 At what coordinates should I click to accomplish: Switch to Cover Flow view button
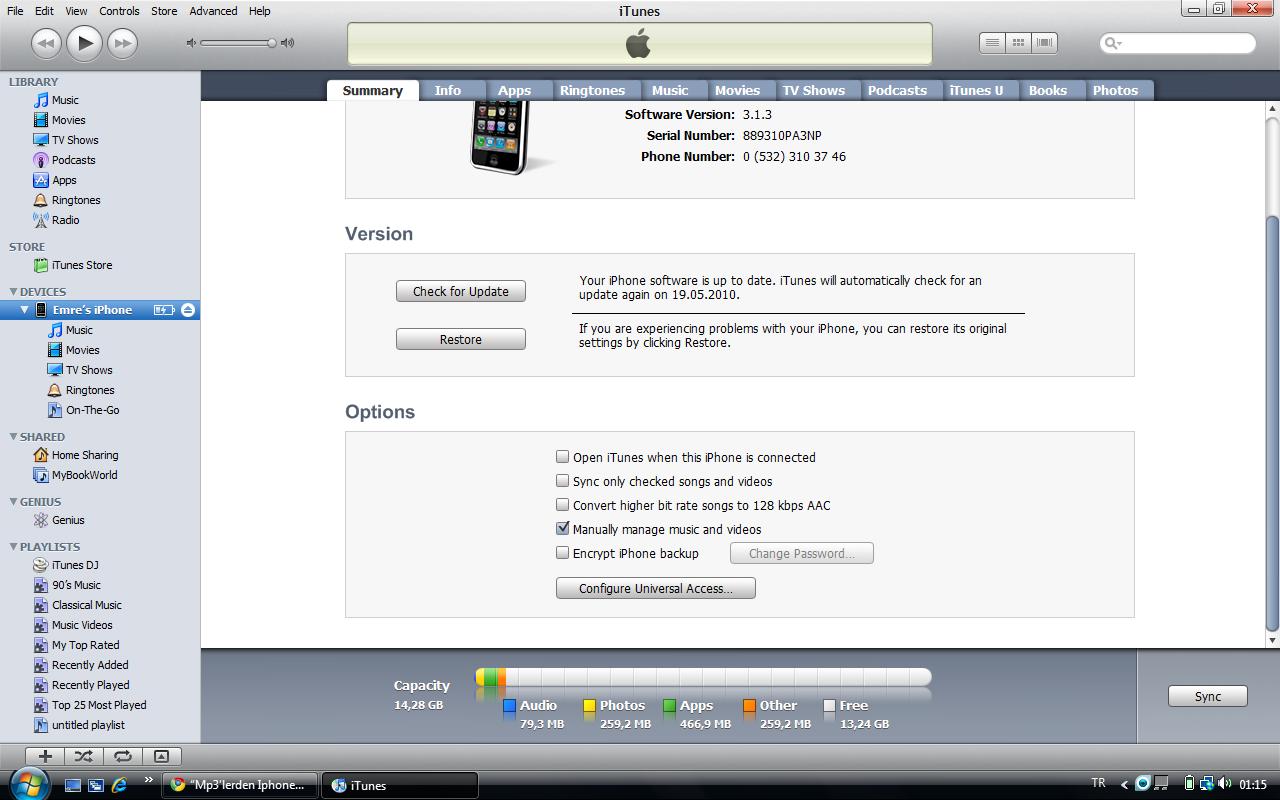click(1044, 43)
